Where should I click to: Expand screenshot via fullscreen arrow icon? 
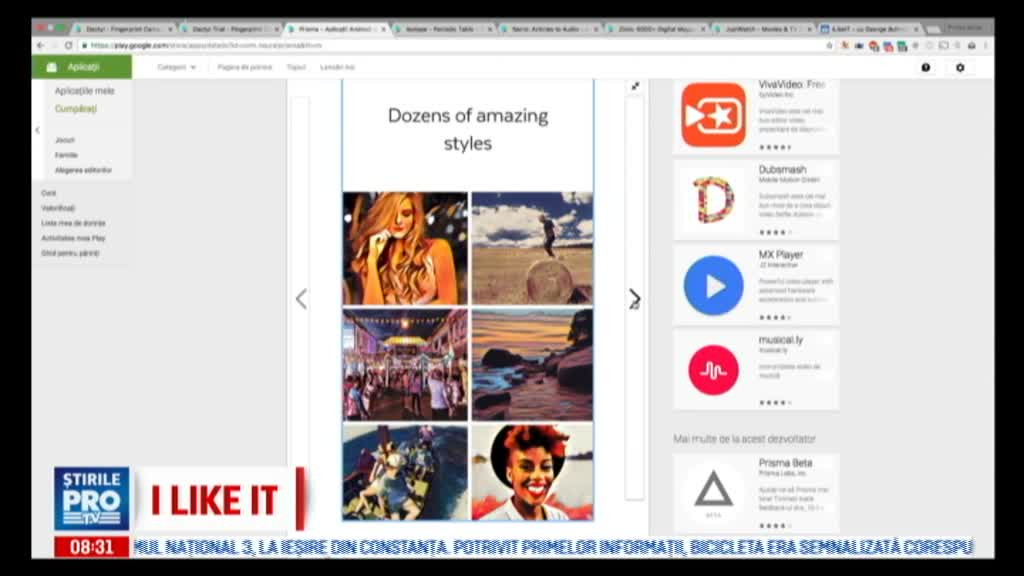pos(636,86)
